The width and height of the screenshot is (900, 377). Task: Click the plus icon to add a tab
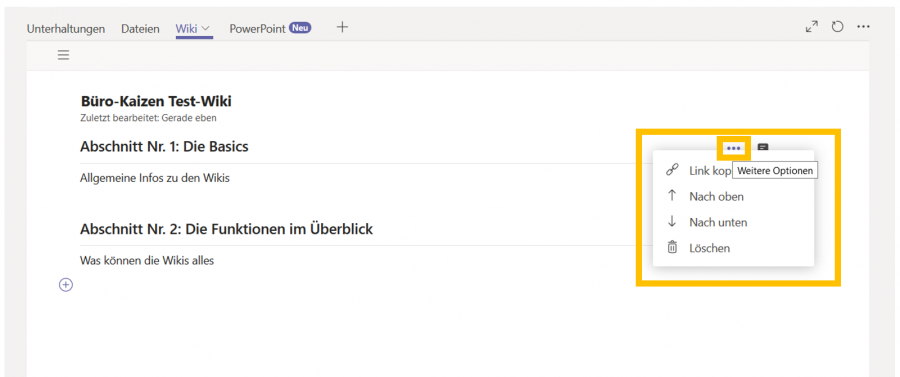[342, 27]
